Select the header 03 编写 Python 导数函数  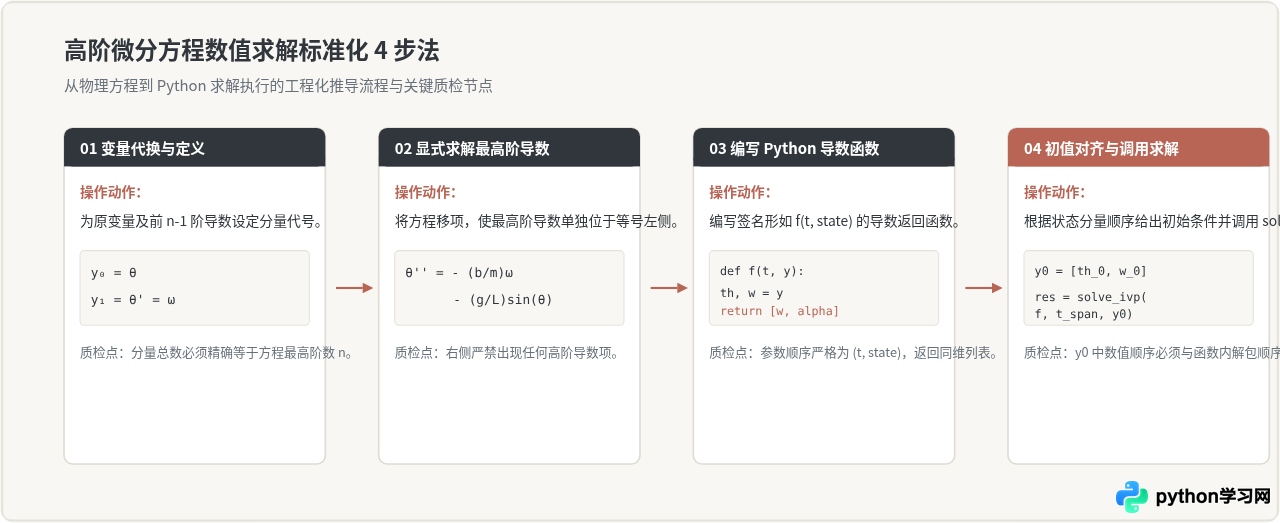824,148
